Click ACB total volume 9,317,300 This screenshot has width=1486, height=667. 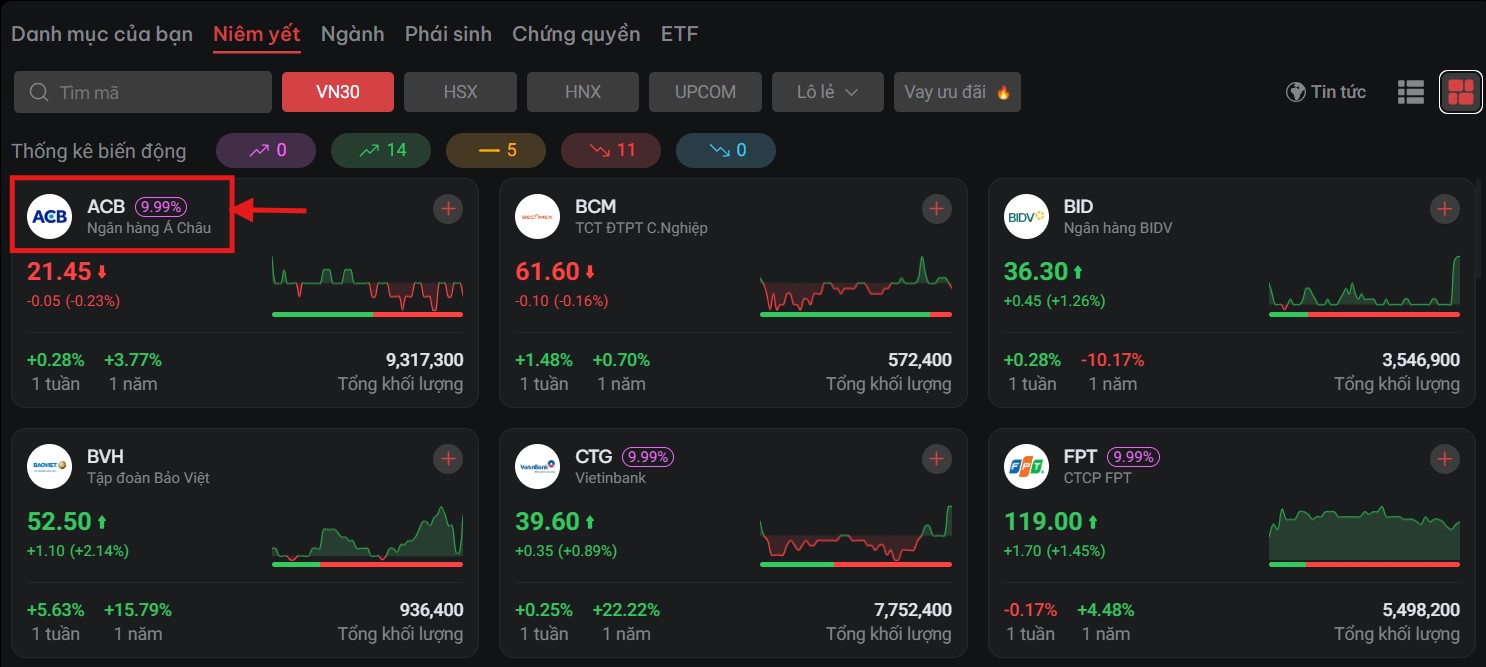[x=424, y=360]
